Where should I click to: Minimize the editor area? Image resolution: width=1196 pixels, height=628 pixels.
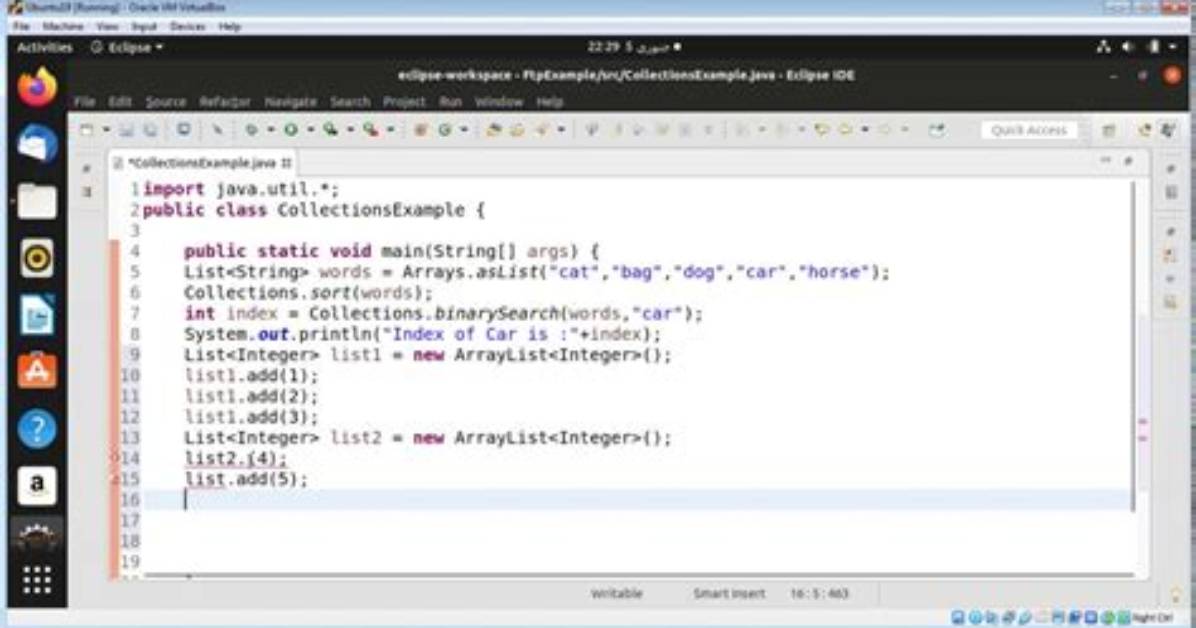pyautogui.click(x=1105, y=160)
